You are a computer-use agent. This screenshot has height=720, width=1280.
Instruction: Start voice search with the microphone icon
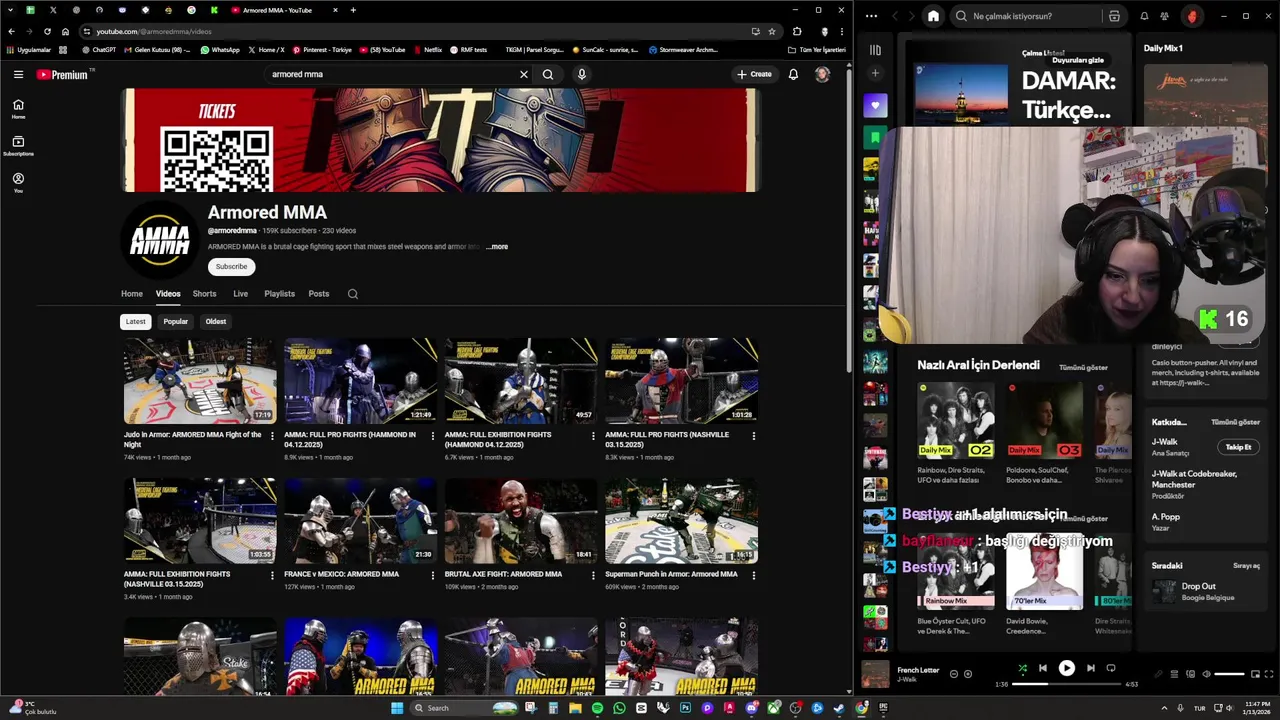click(x=581, y=74)
